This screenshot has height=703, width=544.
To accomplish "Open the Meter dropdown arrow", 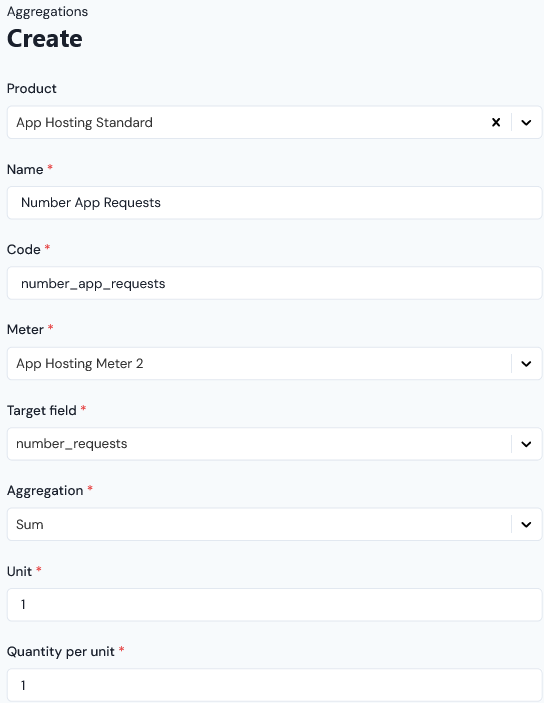I will 526,364.
